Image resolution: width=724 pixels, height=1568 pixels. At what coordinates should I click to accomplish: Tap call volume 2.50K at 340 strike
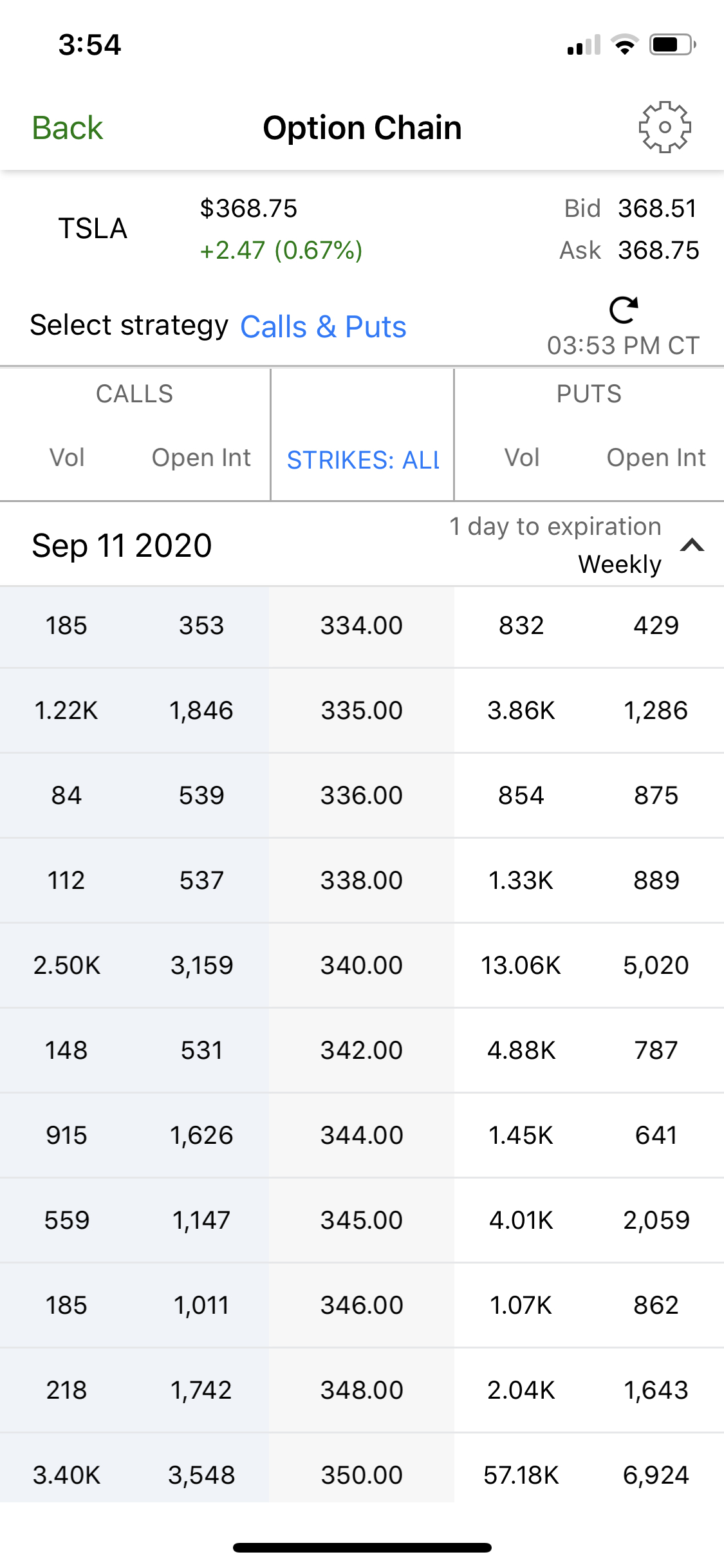tap(67, 965)
